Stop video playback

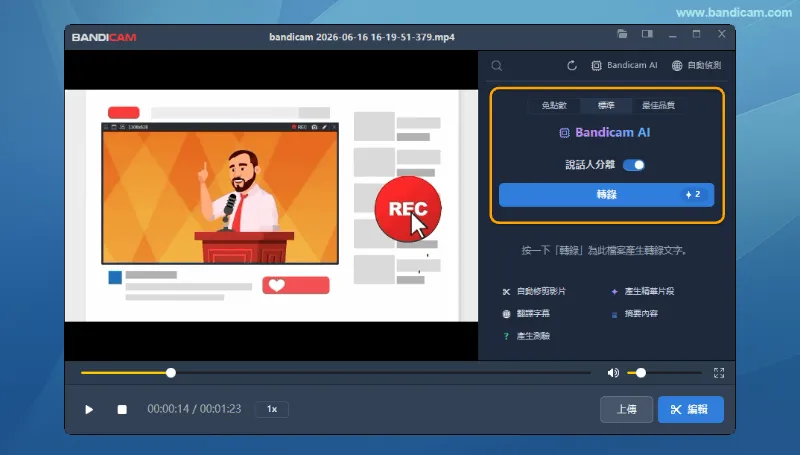point(122,410)
